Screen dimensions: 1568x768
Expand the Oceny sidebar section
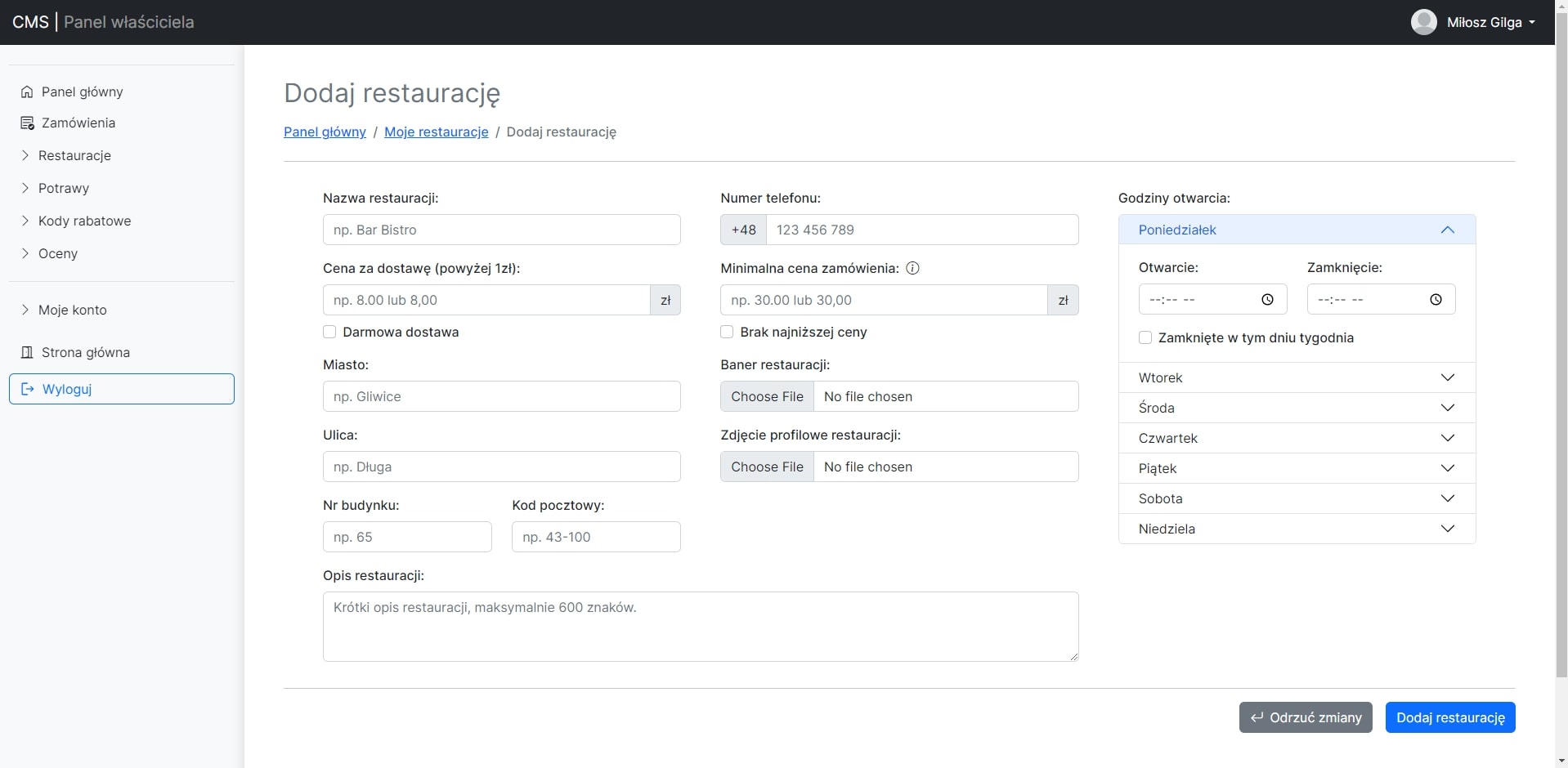pos(50,253)
